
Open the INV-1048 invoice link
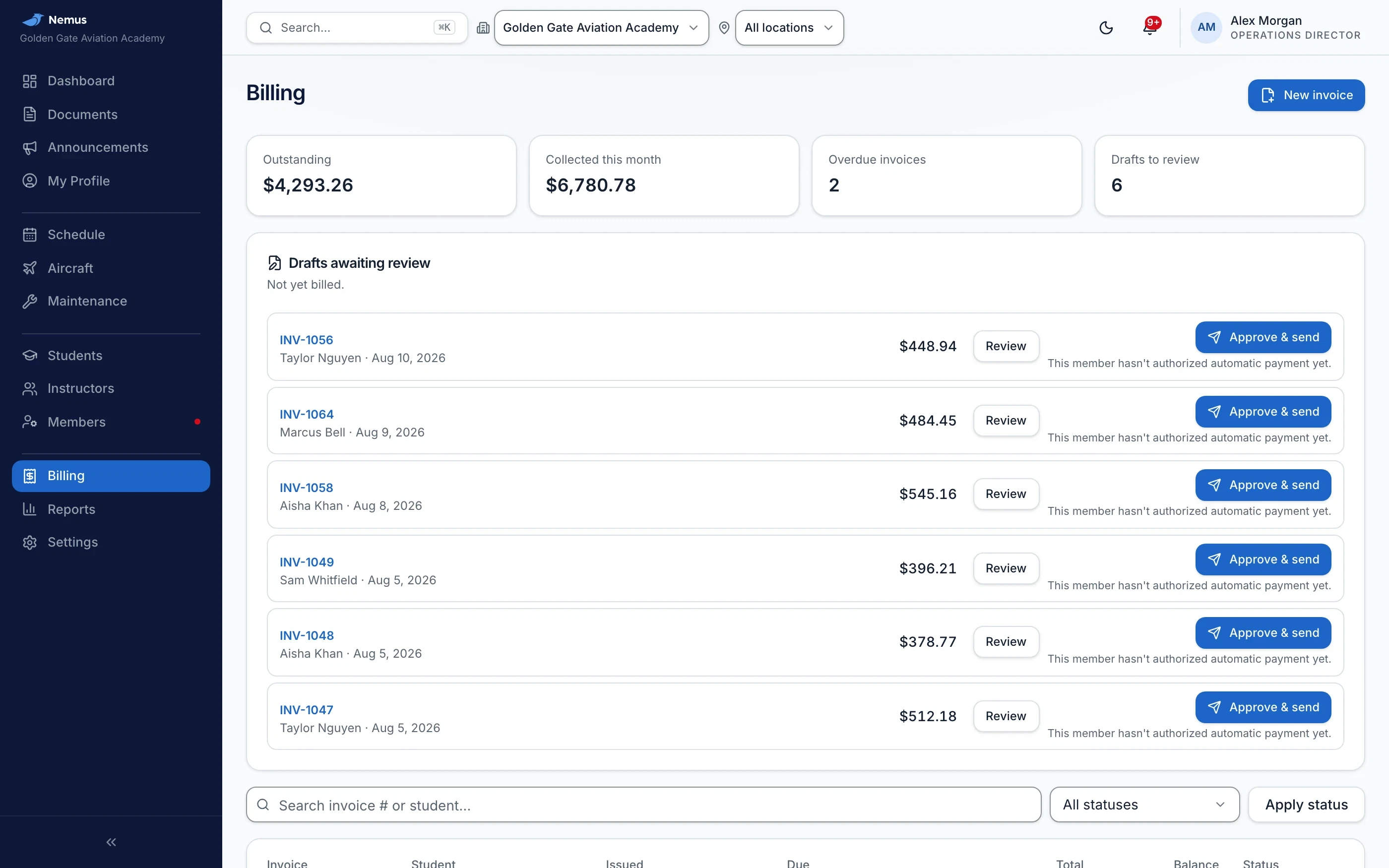coord(307,636)
